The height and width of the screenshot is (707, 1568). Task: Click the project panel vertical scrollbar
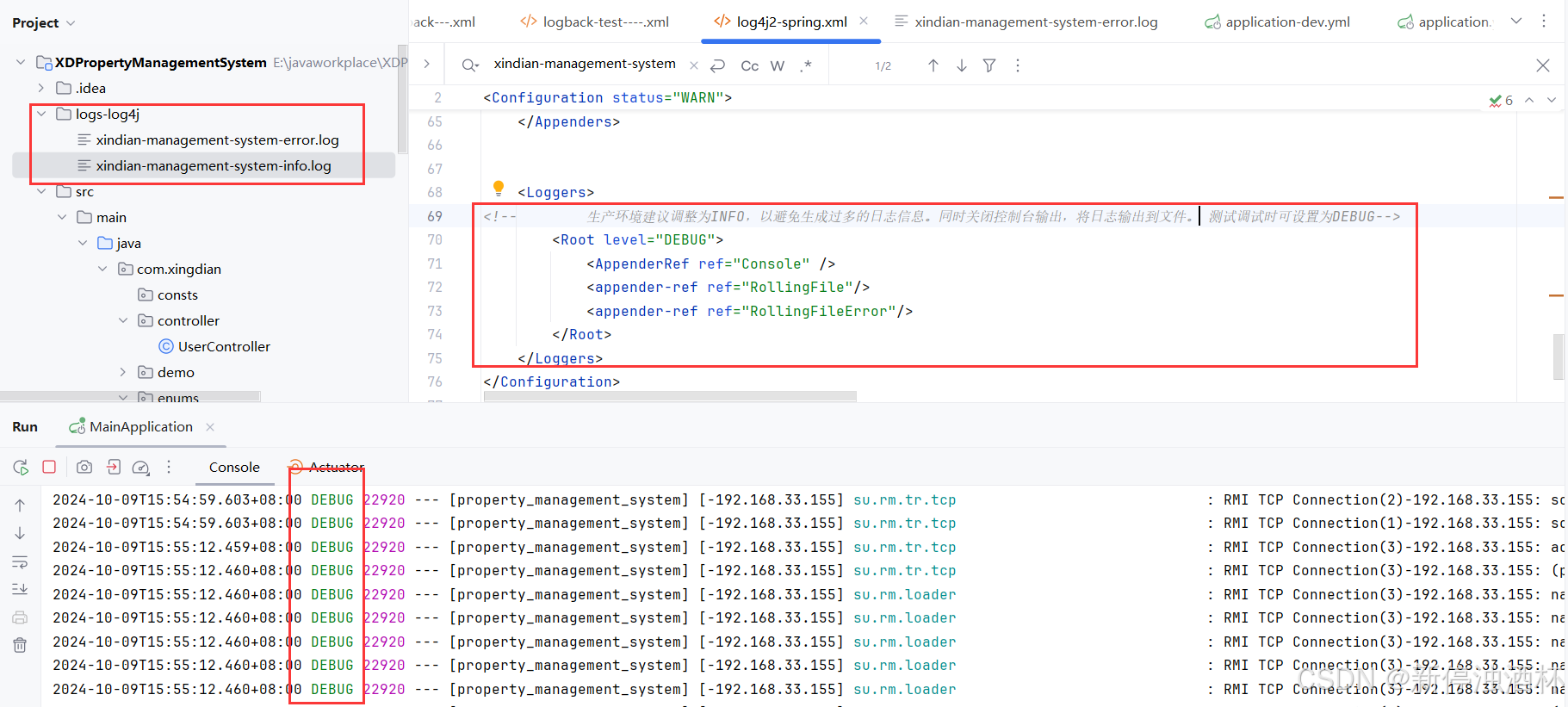(x=402, y=99)
